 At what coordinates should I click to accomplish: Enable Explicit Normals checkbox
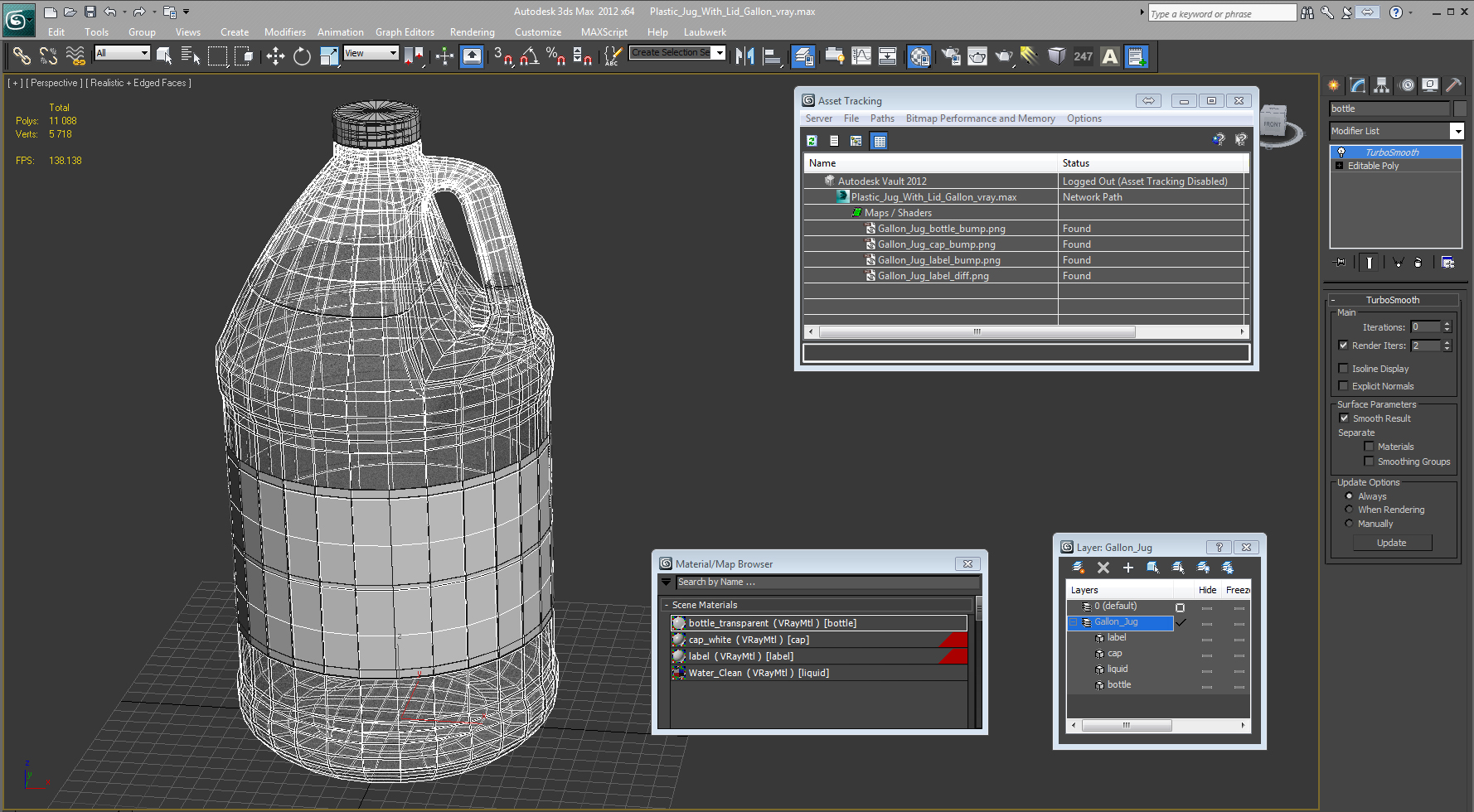coord(1343,386)
